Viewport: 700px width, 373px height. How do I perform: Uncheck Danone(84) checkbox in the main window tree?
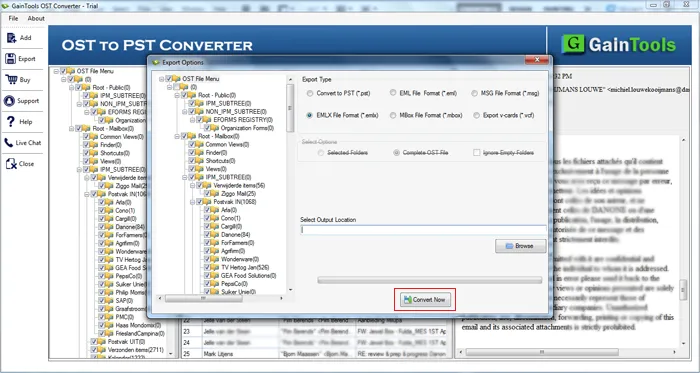tap(102, 227)
